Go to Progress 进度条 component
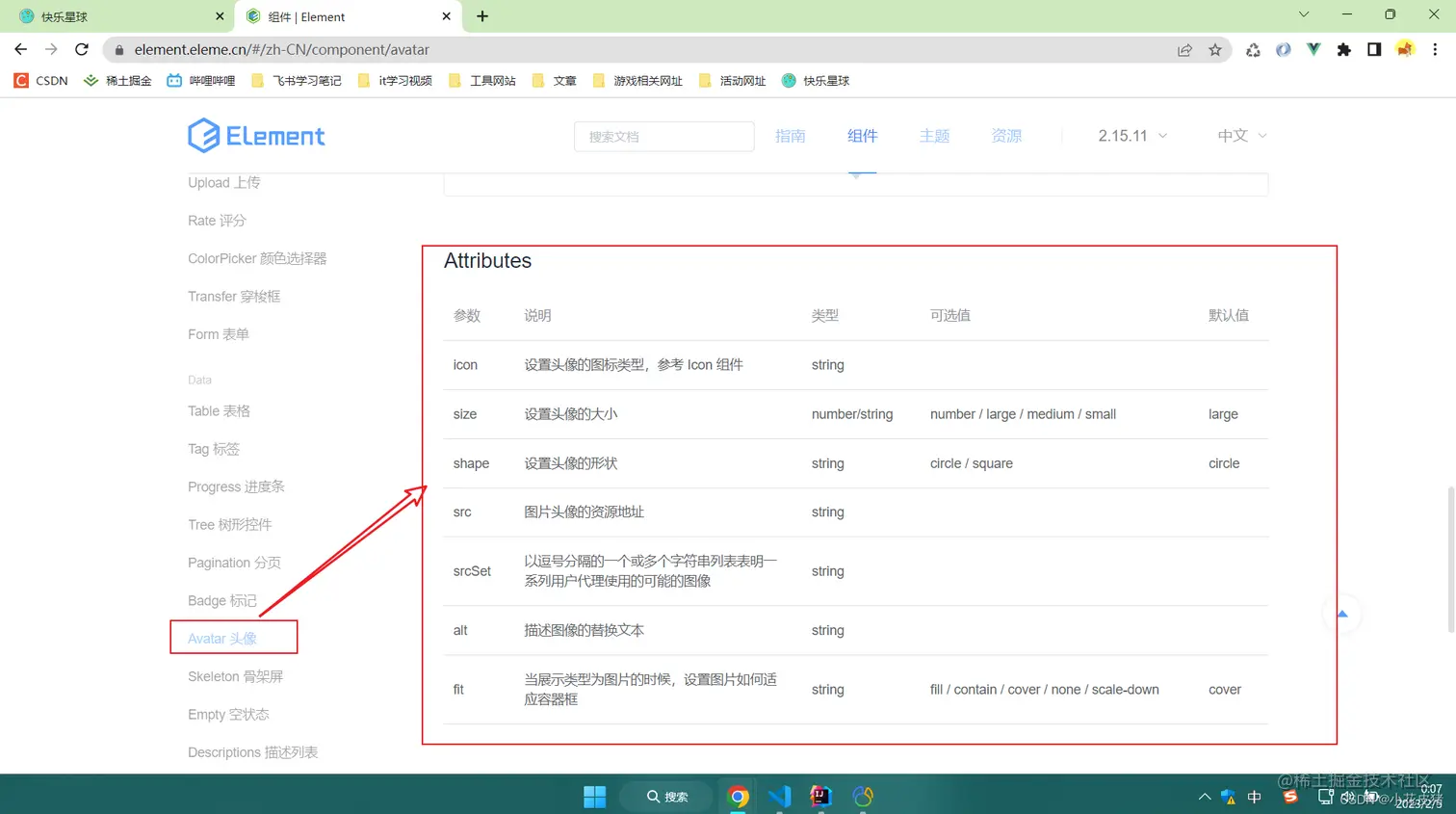 (x=236, y=486)
